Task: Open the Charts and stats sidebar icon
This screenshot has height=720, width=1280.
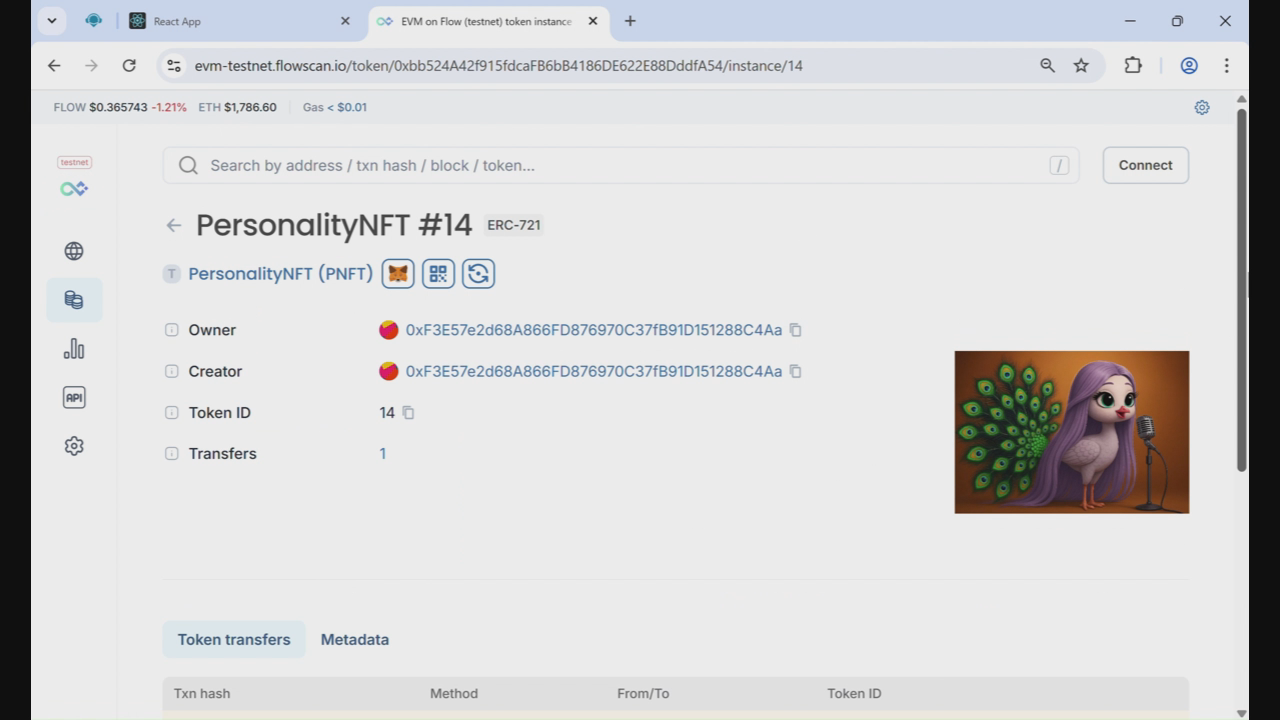Action: pyautogui.click(x=74, y=349)
